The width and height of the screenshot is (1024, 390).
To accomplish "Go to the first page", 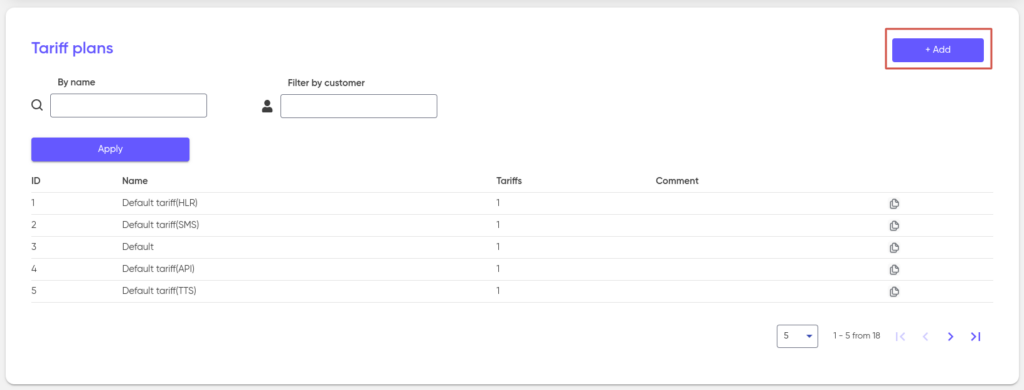I will pos(901,336).
